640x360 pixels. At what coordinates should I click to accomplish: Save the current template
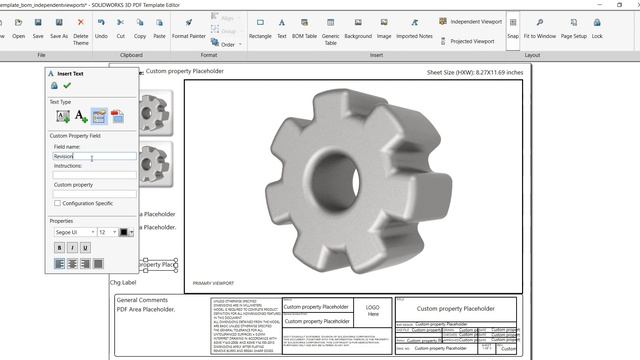pyautogui.click(x=38, y=28)
